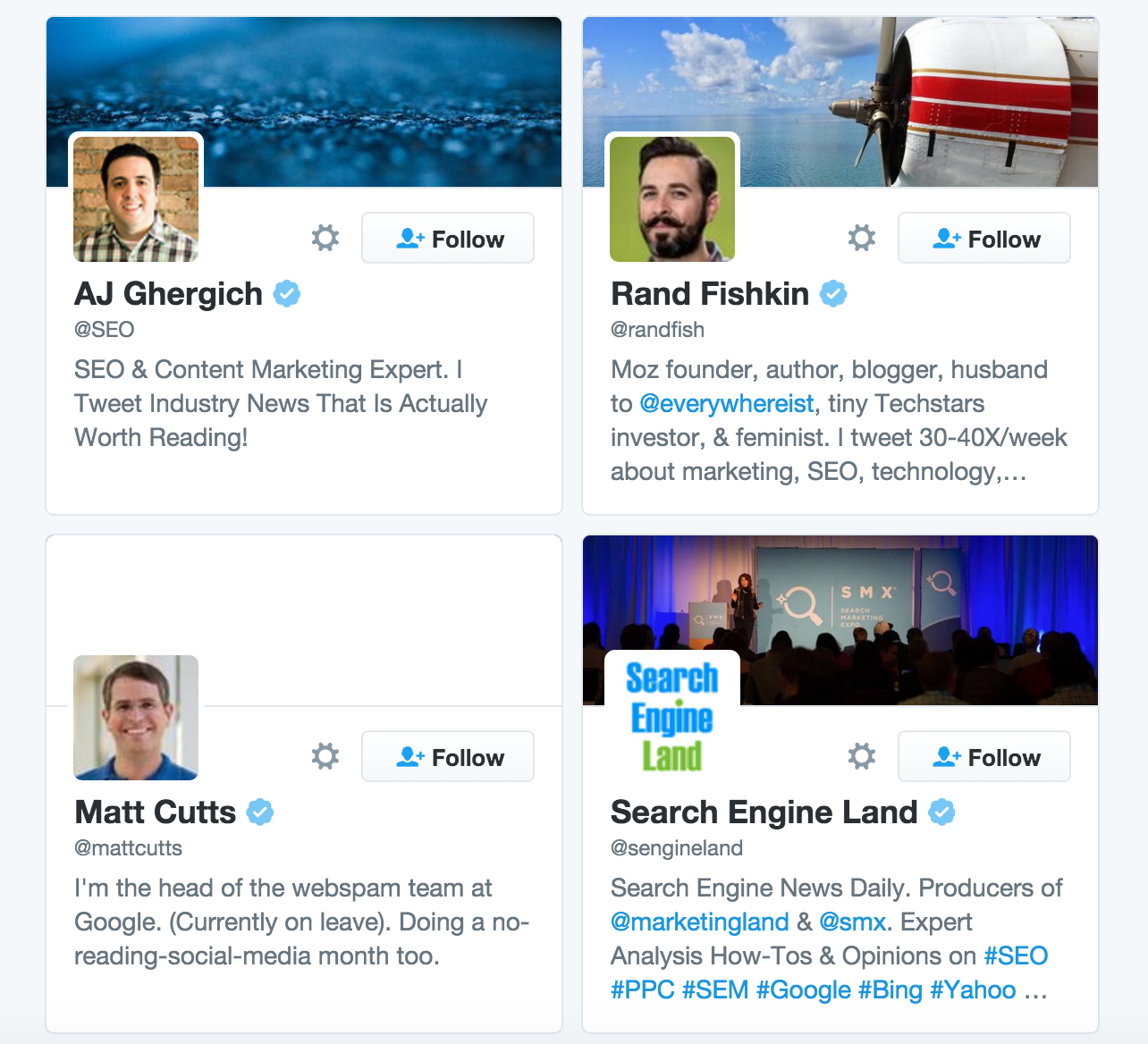
Task: Open the @randfish profile name link
Action: (x=657, y=329)
